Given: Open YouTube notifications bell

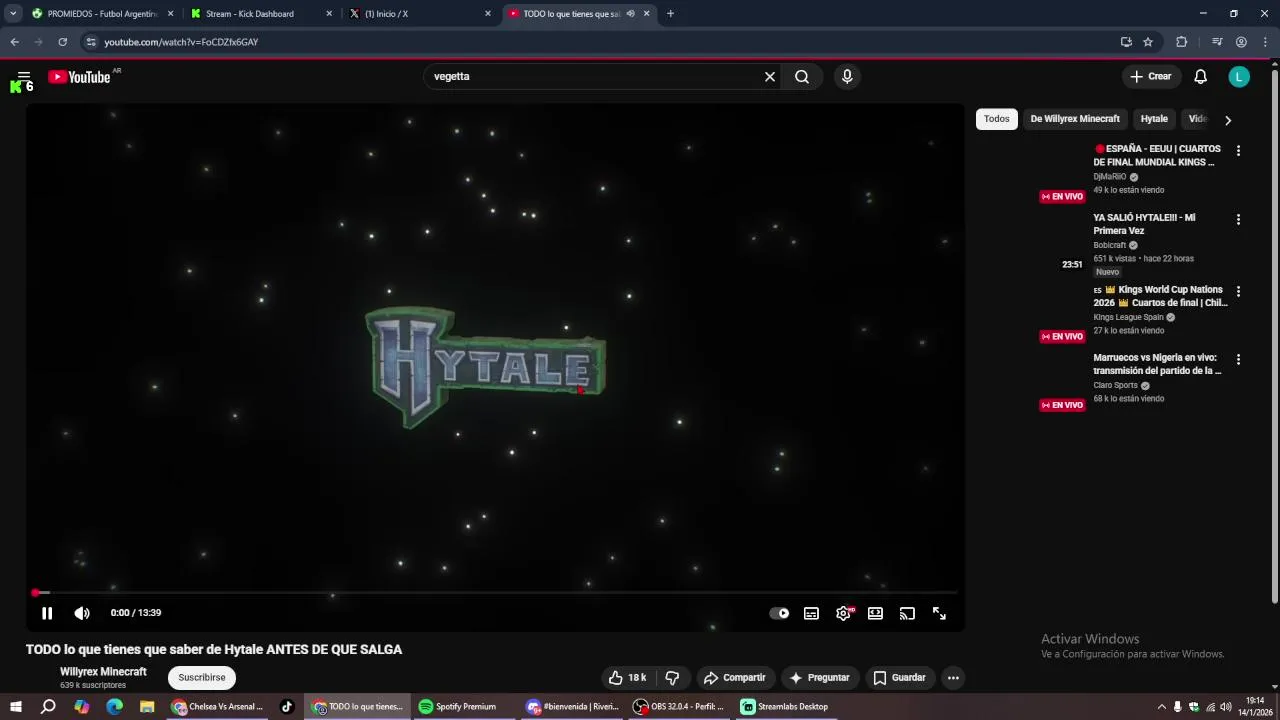Looking at the screenshot, I should pyautogui.click(x=1201, y=77).
